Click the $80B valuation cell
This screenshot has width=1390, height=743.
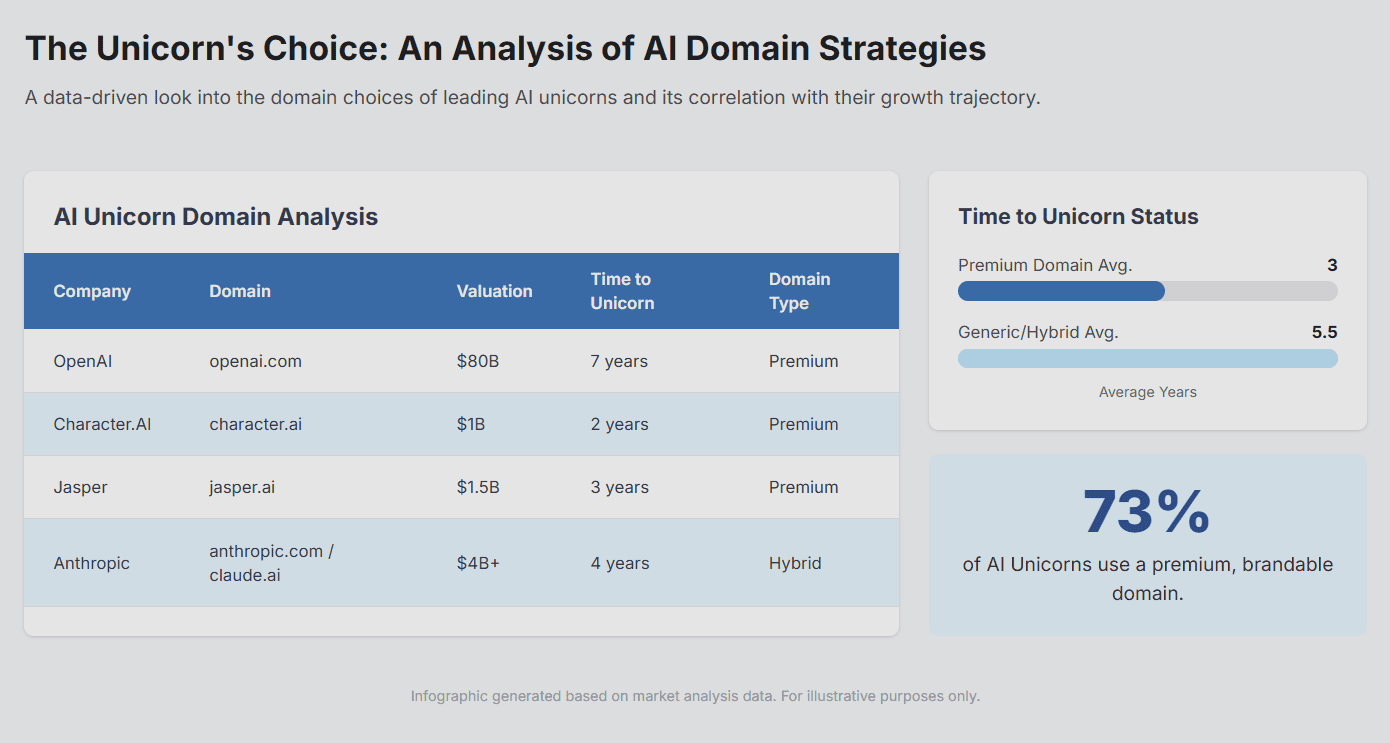tap(478, 361)
